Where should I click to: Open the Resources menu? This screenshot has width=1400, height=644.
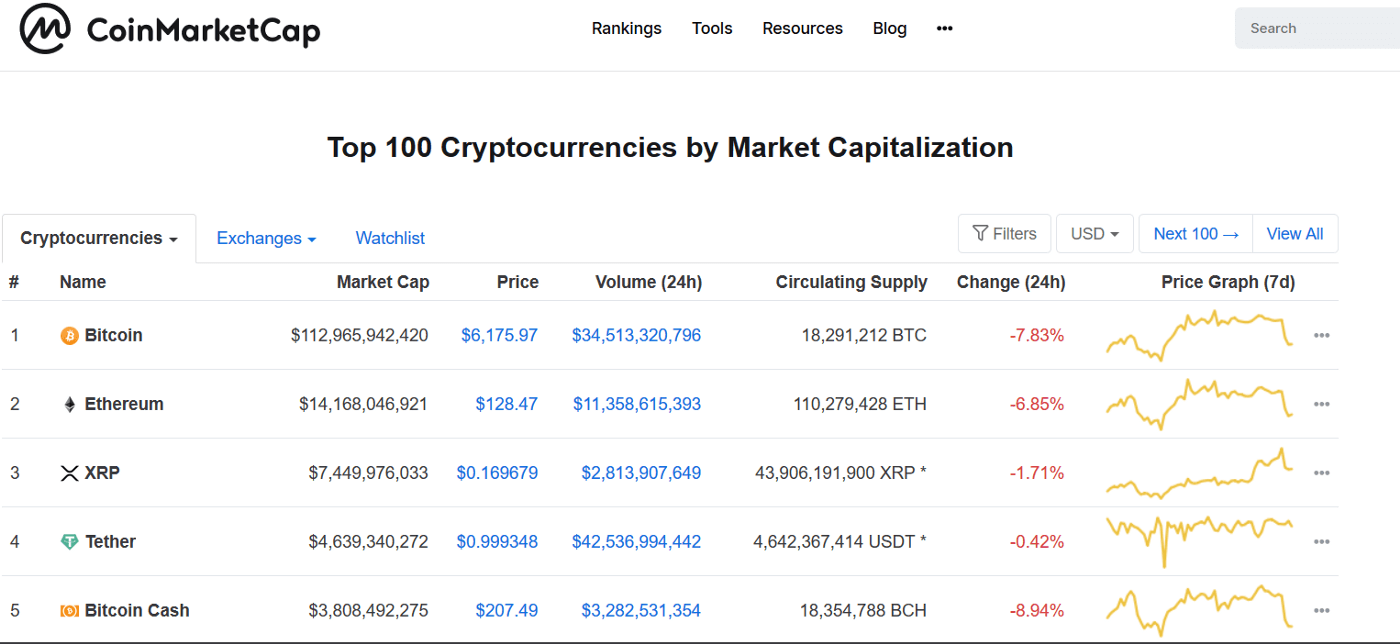[x=803, y=28]
